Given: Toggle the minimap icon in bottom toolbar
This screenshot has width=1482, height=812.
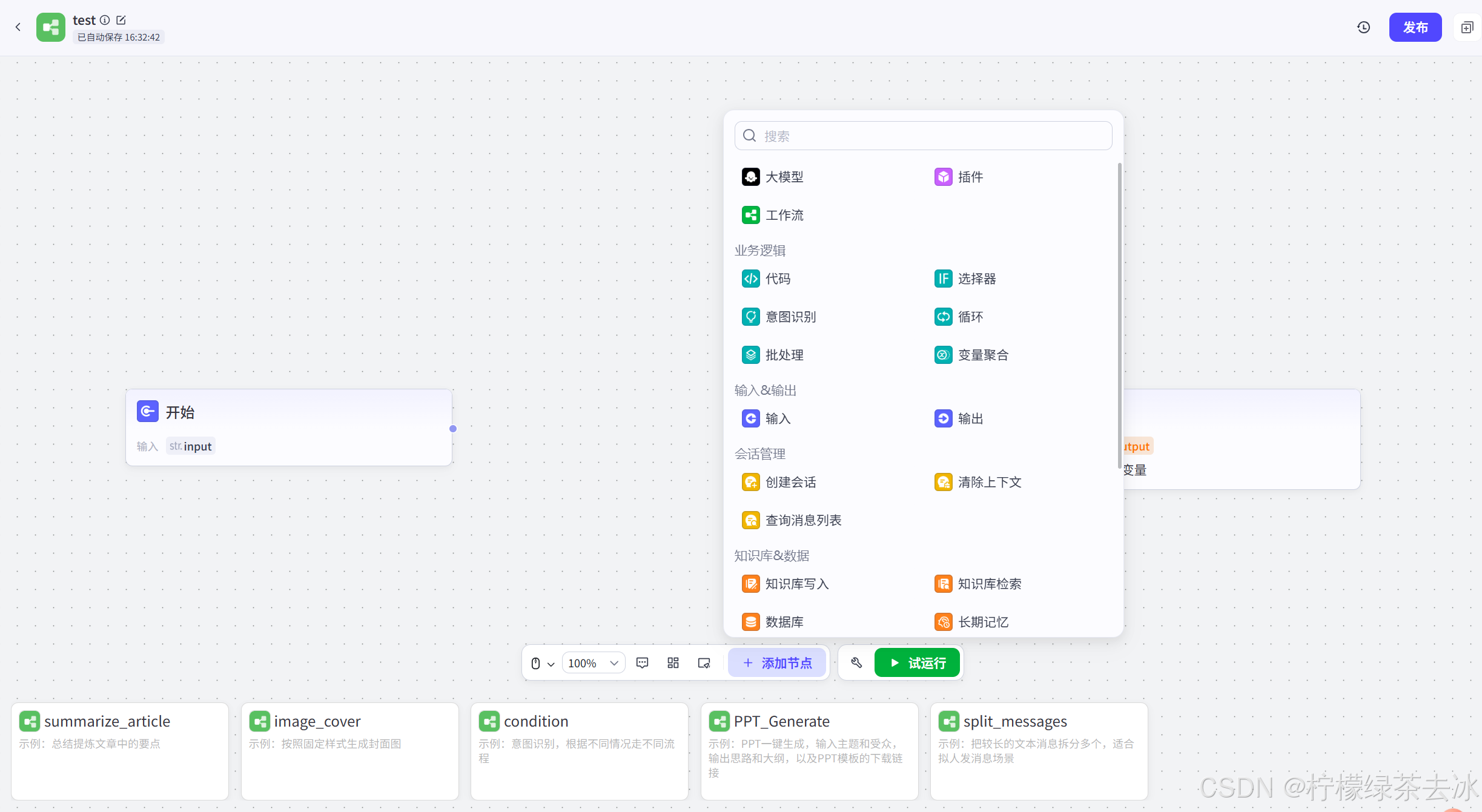Looking at the screenshot, I should pos(704,663).
